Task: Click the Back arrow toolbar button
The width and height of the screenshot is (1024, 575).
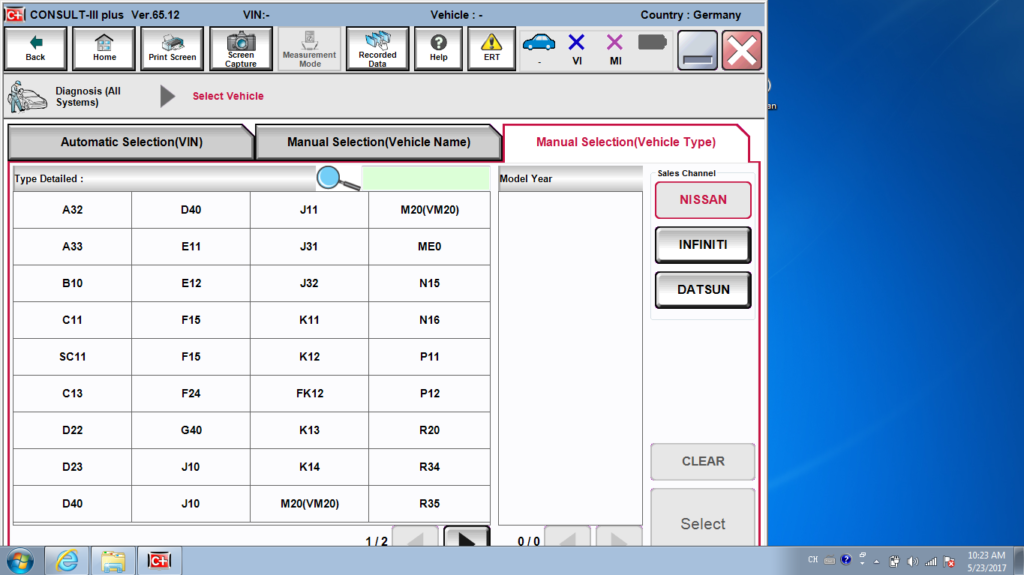Action: (x=36, y=48)
